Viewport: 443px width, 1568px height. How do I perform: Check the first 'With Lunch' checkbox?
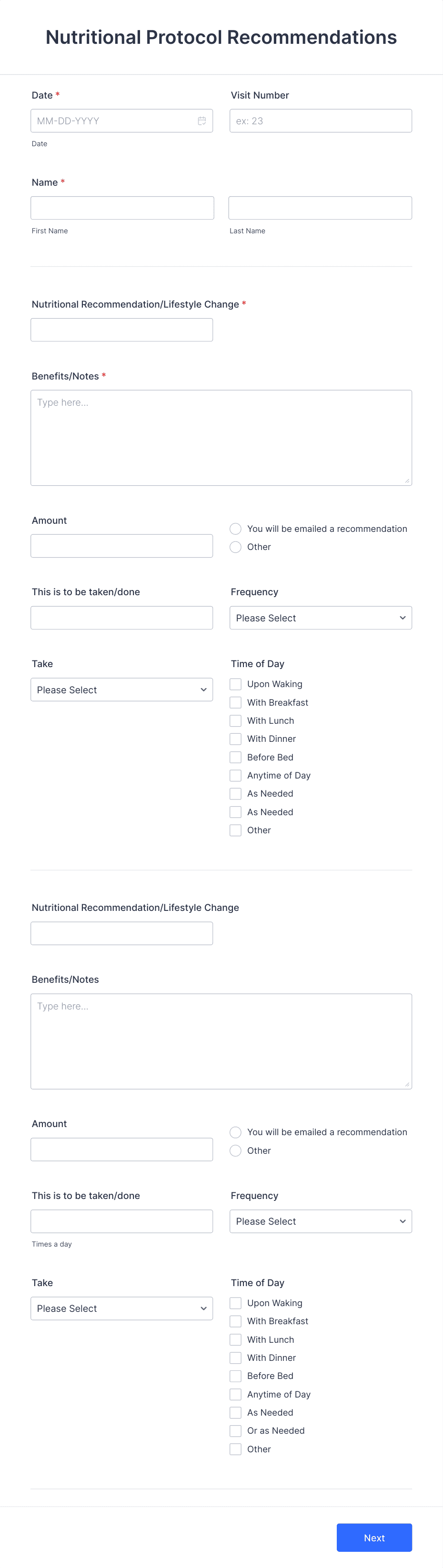click(235, 721)
